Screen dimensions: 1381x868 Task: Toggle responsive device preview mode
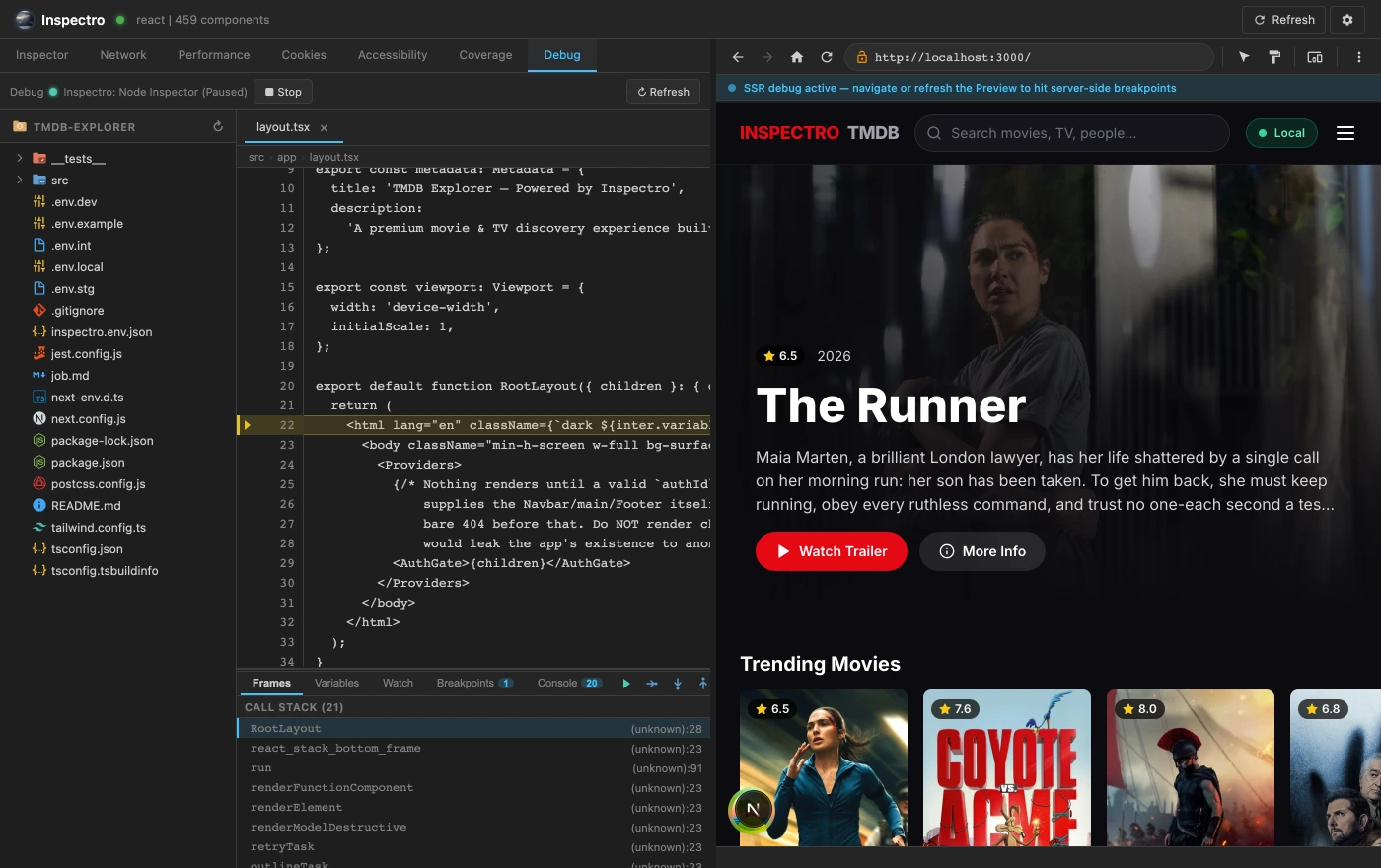click(1315, 57)
